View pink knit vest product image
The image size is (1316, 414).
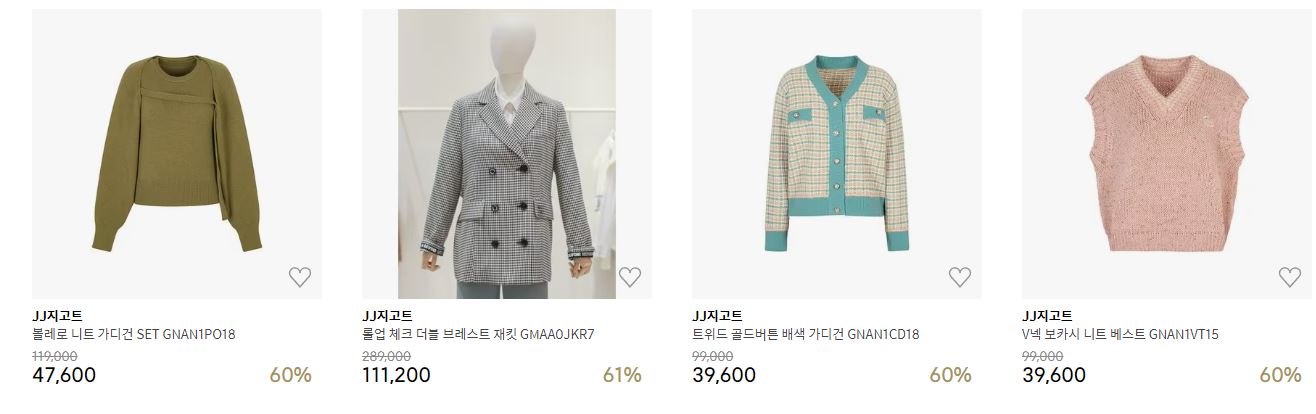pos(1167,154)
